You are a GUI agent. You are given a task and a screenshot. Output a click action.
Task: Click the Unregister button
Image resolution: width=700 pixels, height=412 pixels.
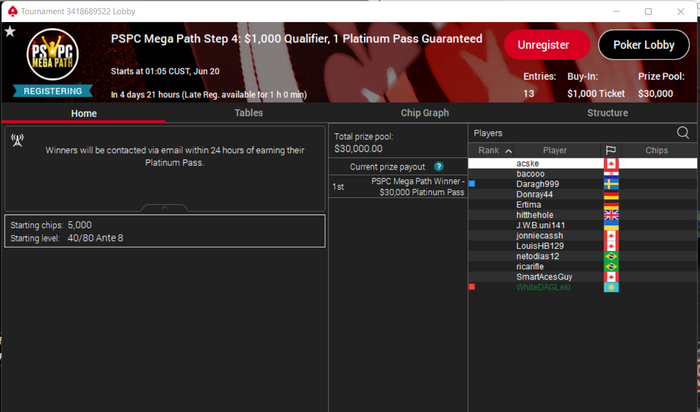coord(547,45)
